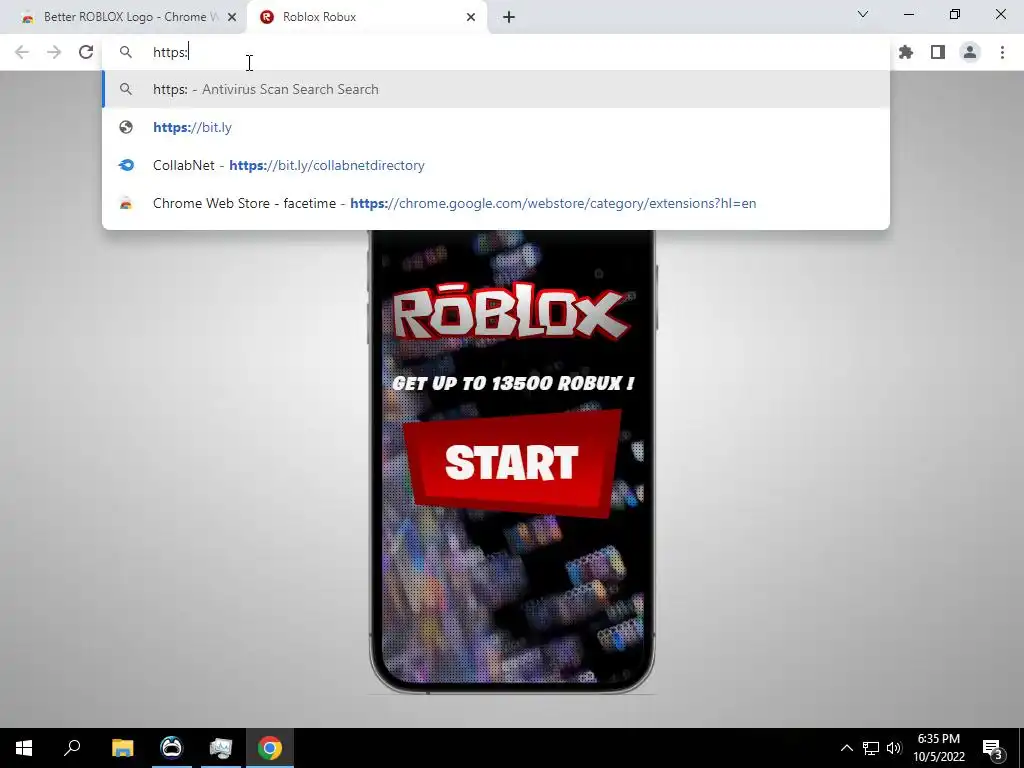Open the Windows Start menu
This screenshot has width=1024, height=768.
(x=24, y=748)
